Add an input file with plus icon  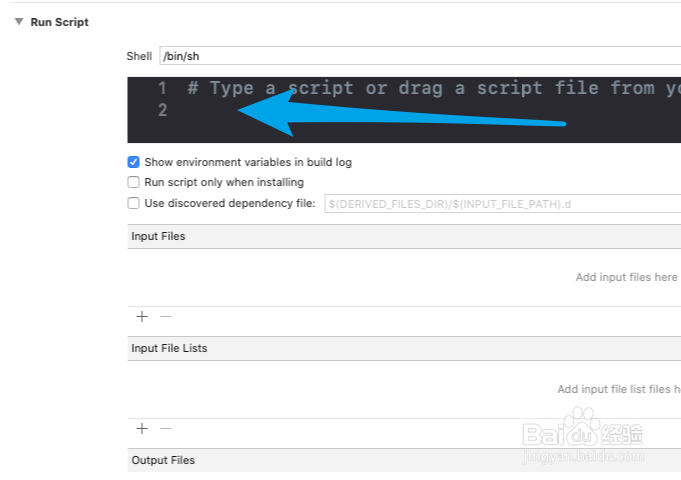(142, 316)
